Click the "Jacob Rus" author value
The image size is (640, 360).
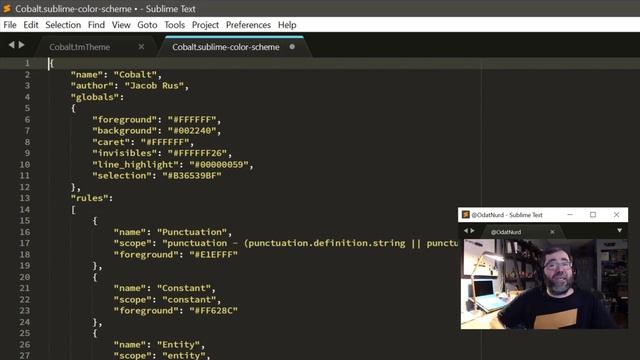click(154, 86)
